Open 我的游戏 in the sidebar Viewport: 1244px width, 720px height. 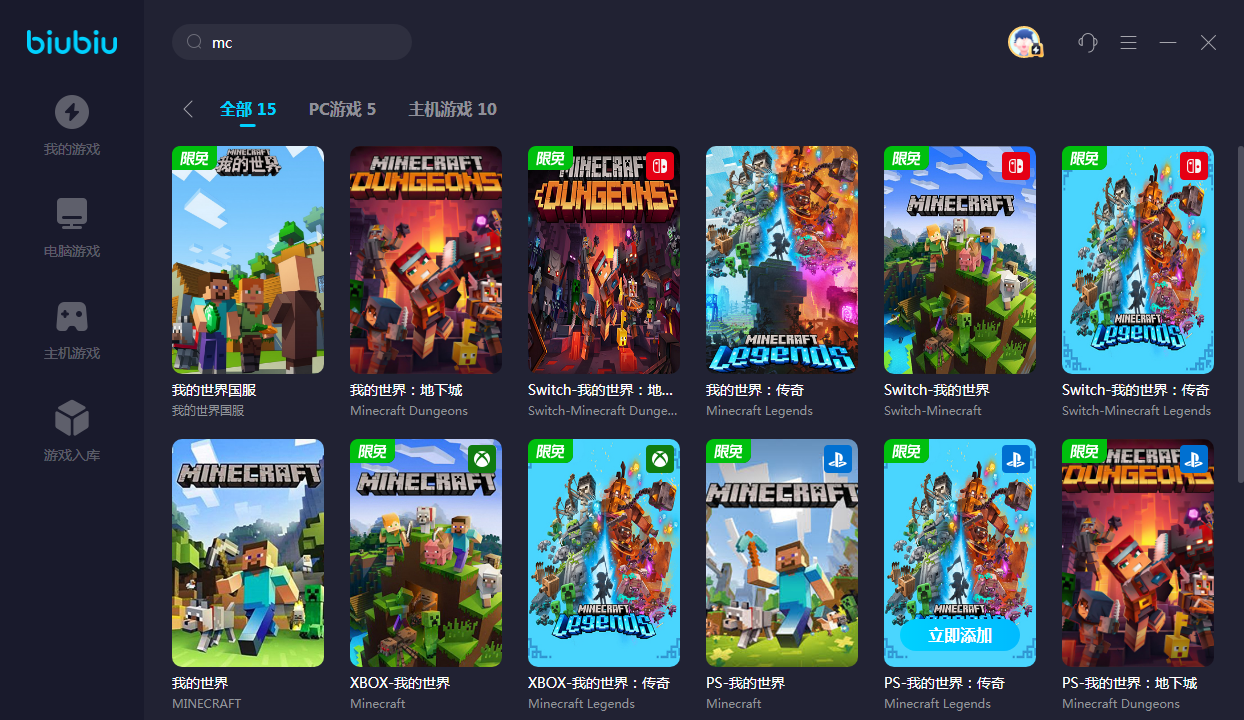click(72, 125)
